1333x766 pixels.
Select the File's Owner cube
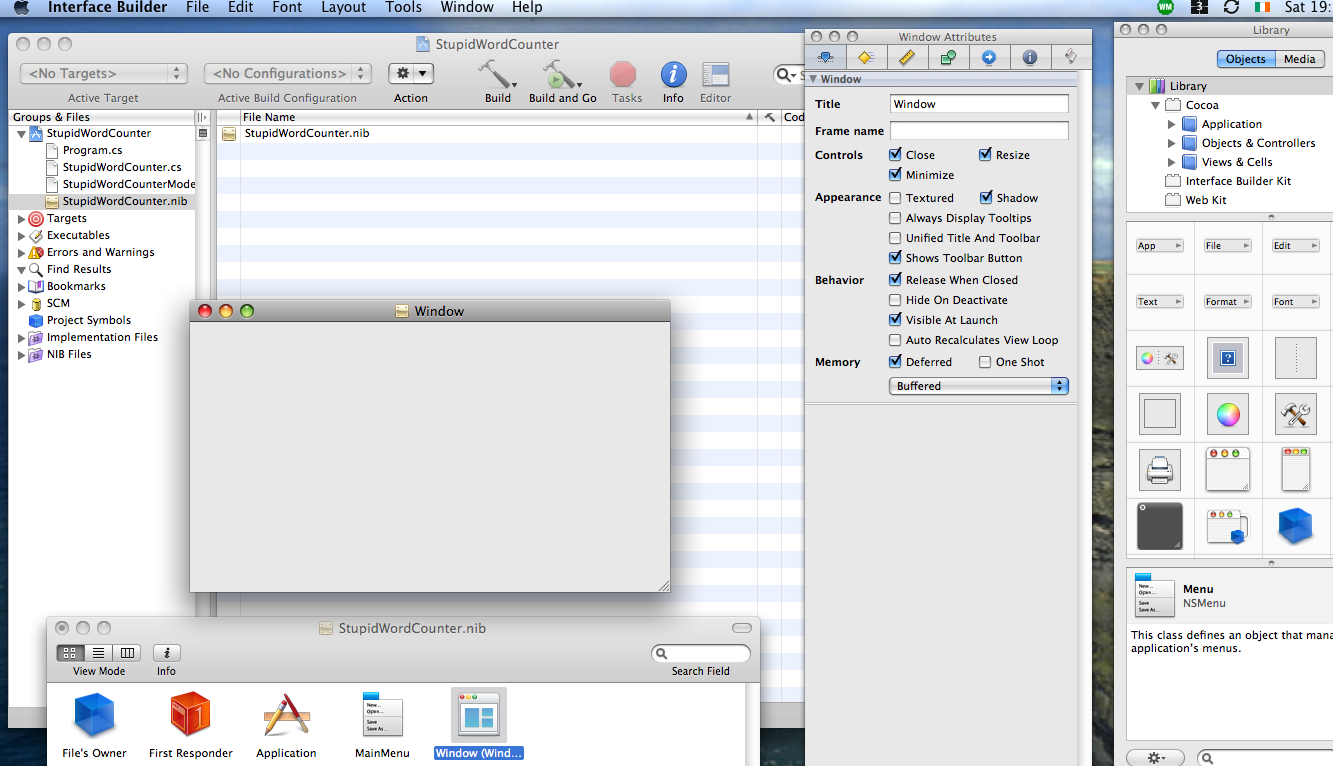point(95,715)
